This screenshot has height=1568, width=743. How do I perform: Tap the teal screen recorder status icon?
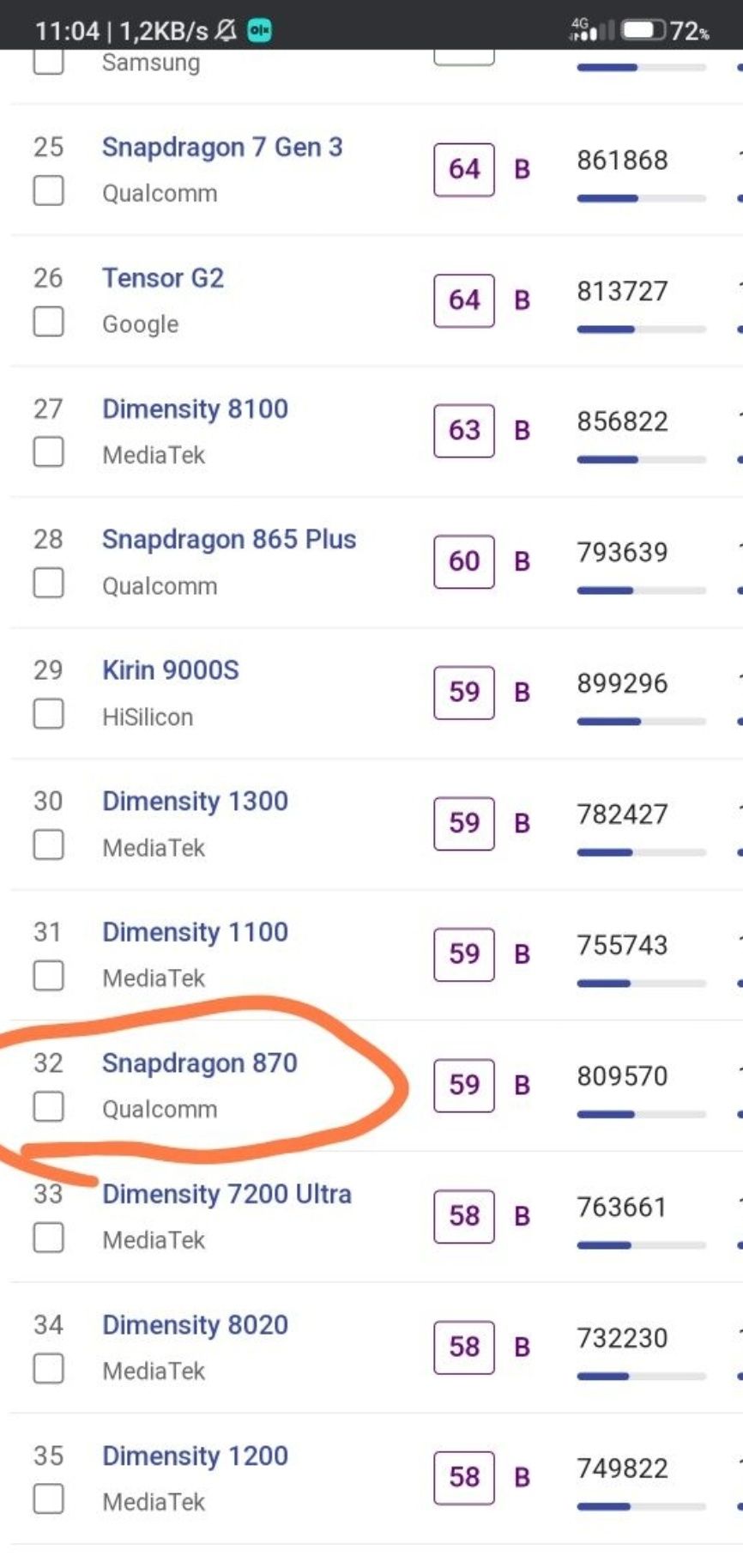click(259, 31)
